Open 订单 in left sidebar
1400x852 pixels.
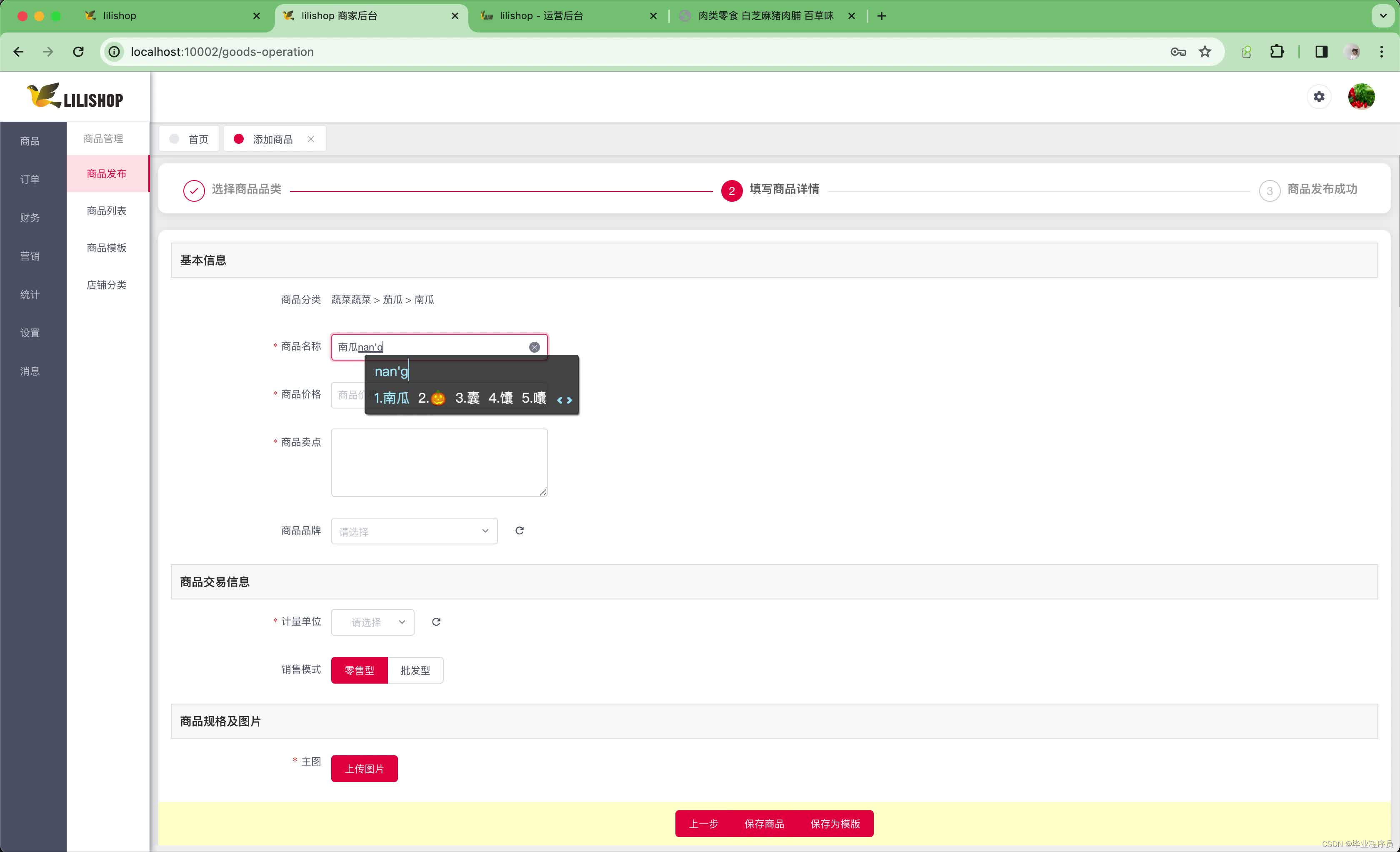click(30, 179)
